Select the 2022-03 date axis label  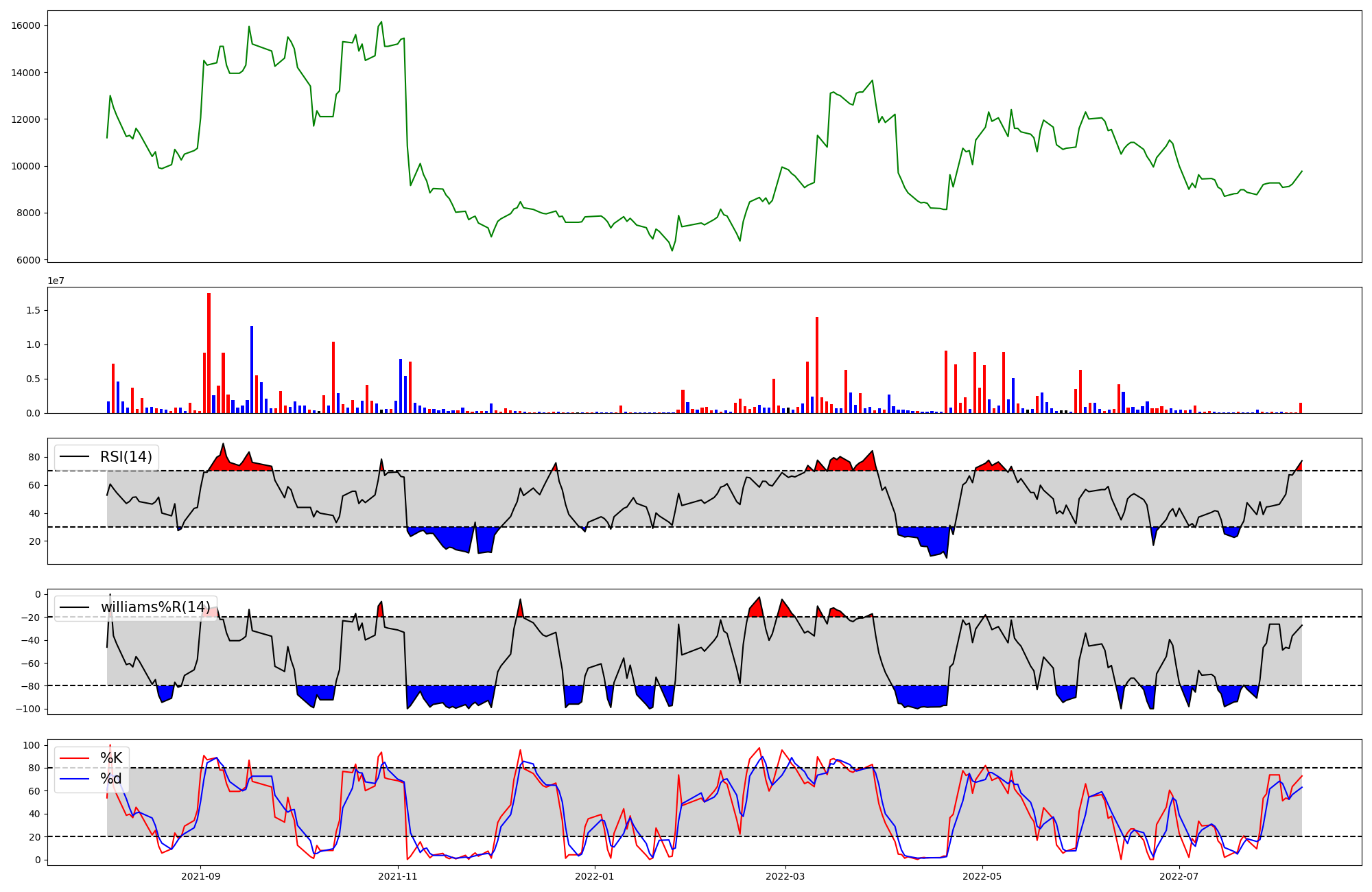click(785, 876)
